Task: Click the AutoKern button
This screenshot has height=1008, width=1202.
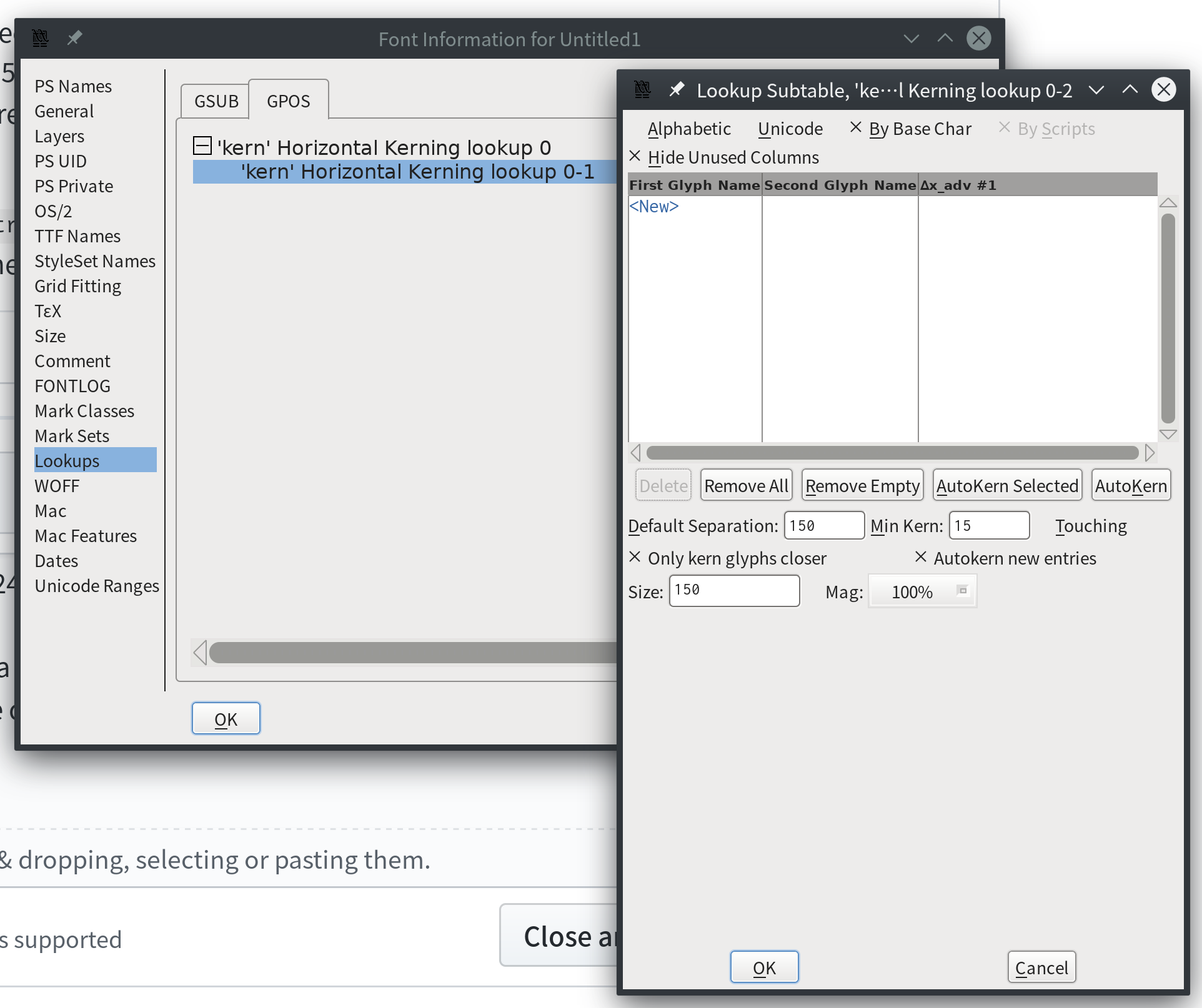Action: tap(1131, 485)
